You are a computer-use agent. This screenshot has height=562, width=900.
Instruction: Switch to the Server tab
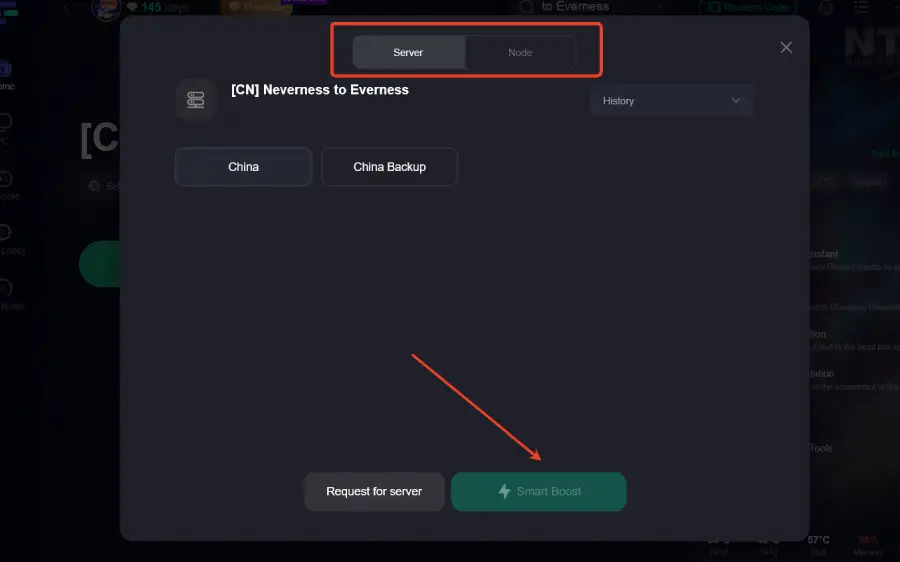(408, 52)
